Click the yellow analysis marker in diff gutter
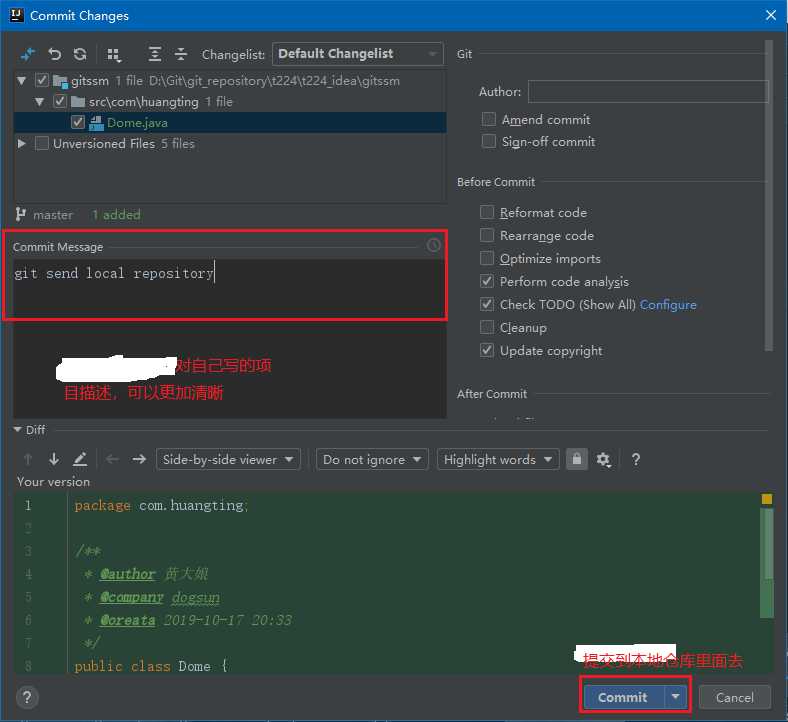The height and width of the screenshot is (722, 788). tap(766, 498)
